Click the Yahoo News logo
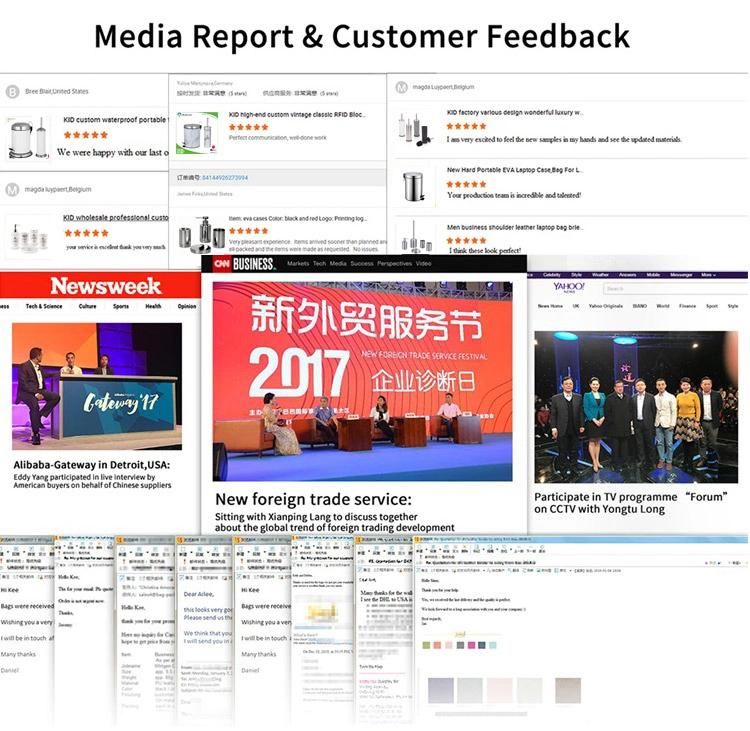Screen dimensions: 750x731 (x=569, y=287)
